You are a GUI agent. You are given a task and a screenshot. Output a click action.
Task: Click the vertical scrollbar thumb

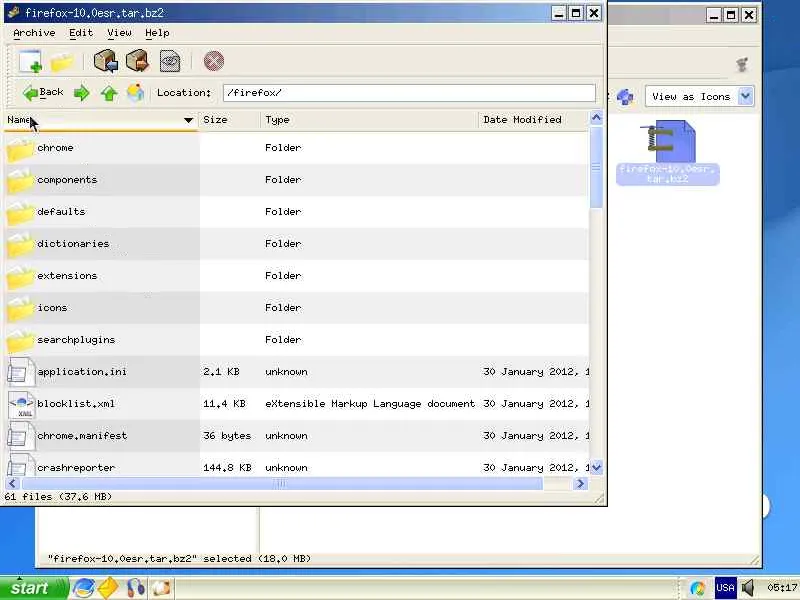click(x=596, y=167)
